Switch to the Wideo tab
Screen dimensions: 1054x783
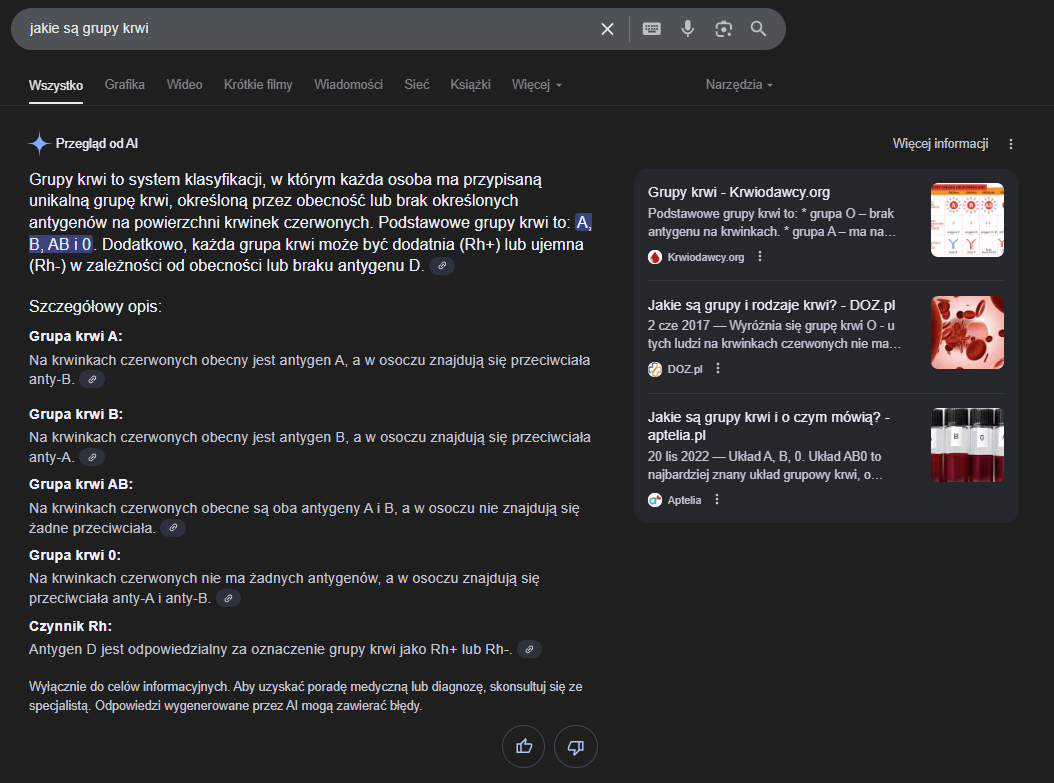tap(184, 85)
